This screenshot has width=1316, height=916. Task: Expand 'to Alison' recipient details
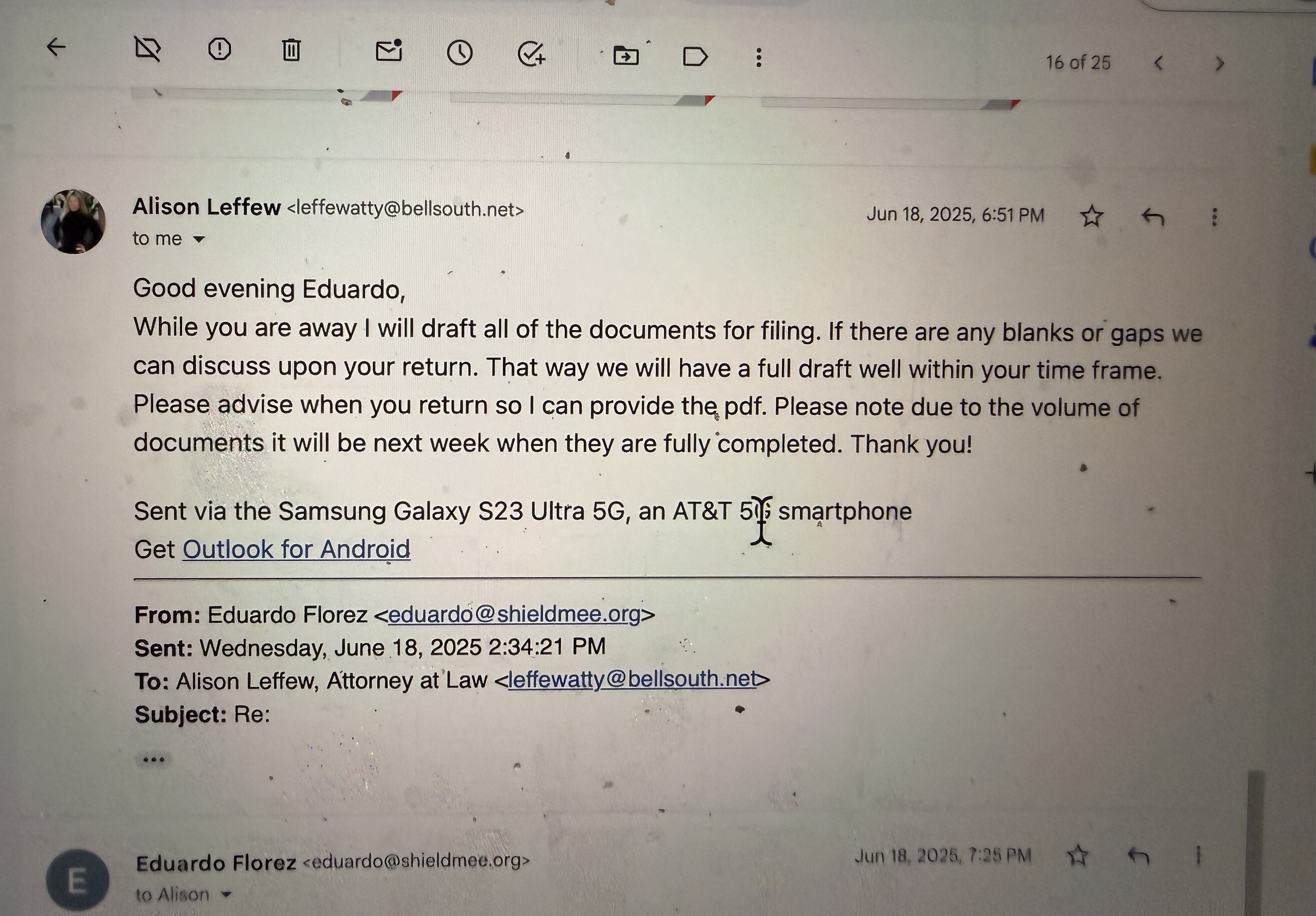pyautogui.click(x=227, y=894)
